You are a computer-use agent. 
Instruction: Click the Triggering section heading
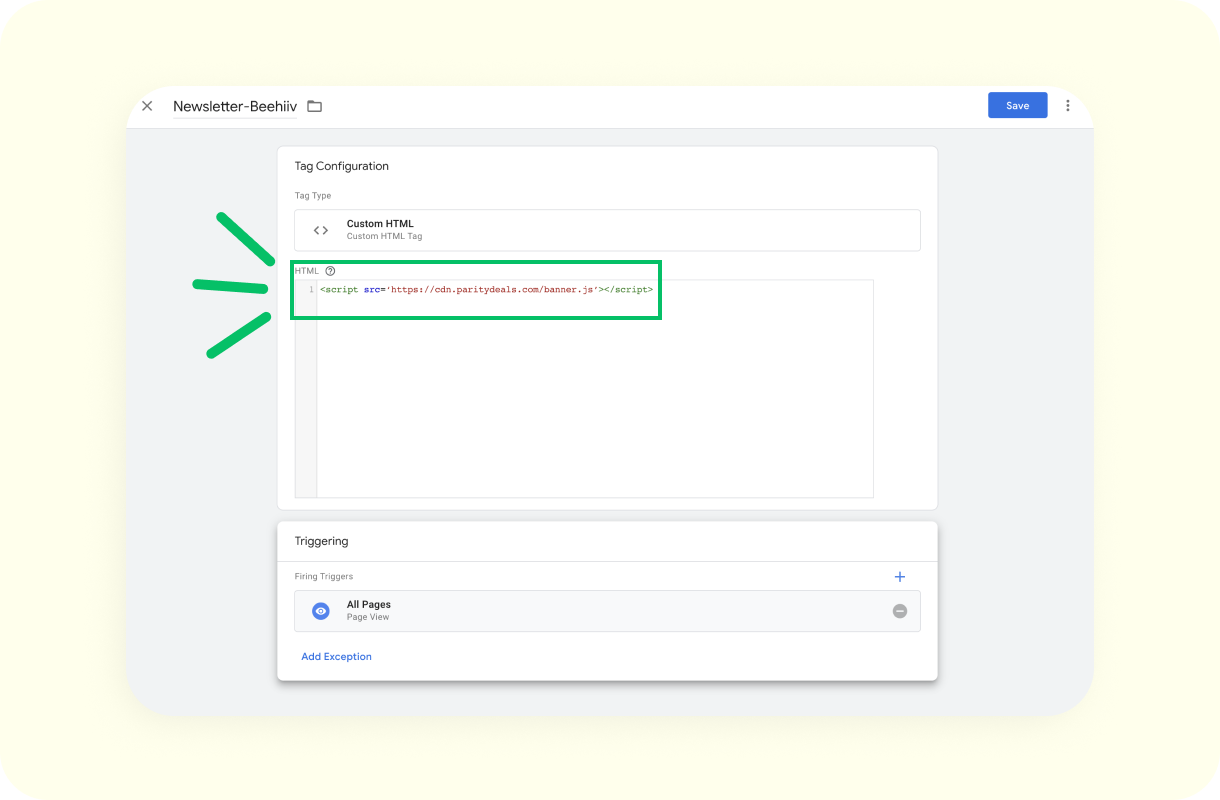(x=321, y=541)
